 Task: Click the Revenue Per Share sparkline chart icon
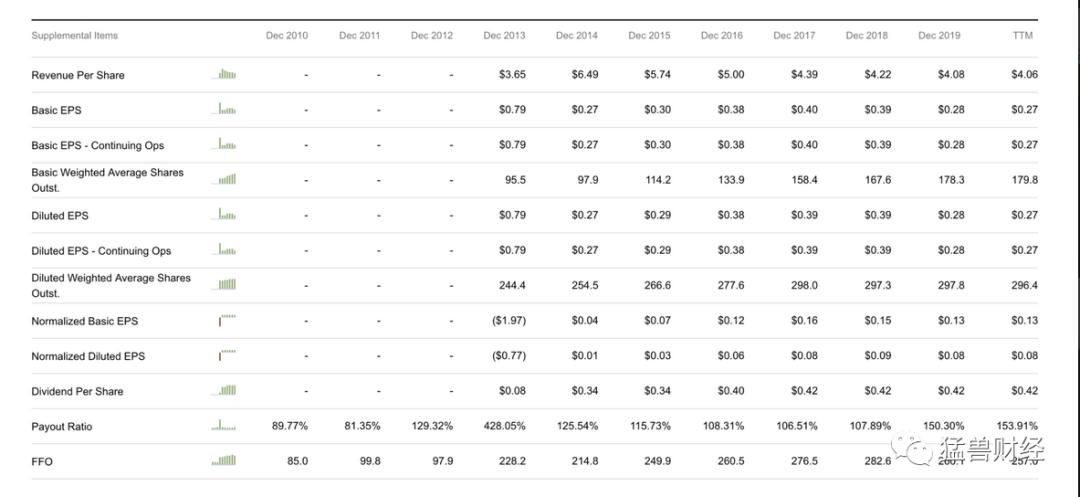tap(227, 75)
